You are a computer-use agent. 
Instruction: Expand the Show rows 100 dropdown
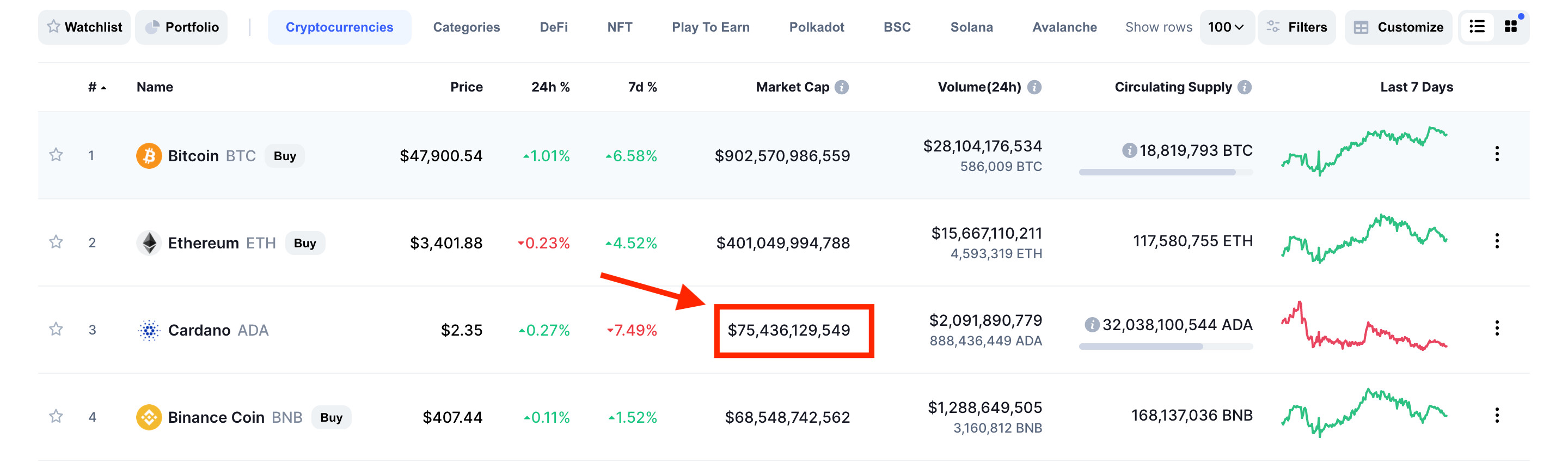[x=1226, y=27]
